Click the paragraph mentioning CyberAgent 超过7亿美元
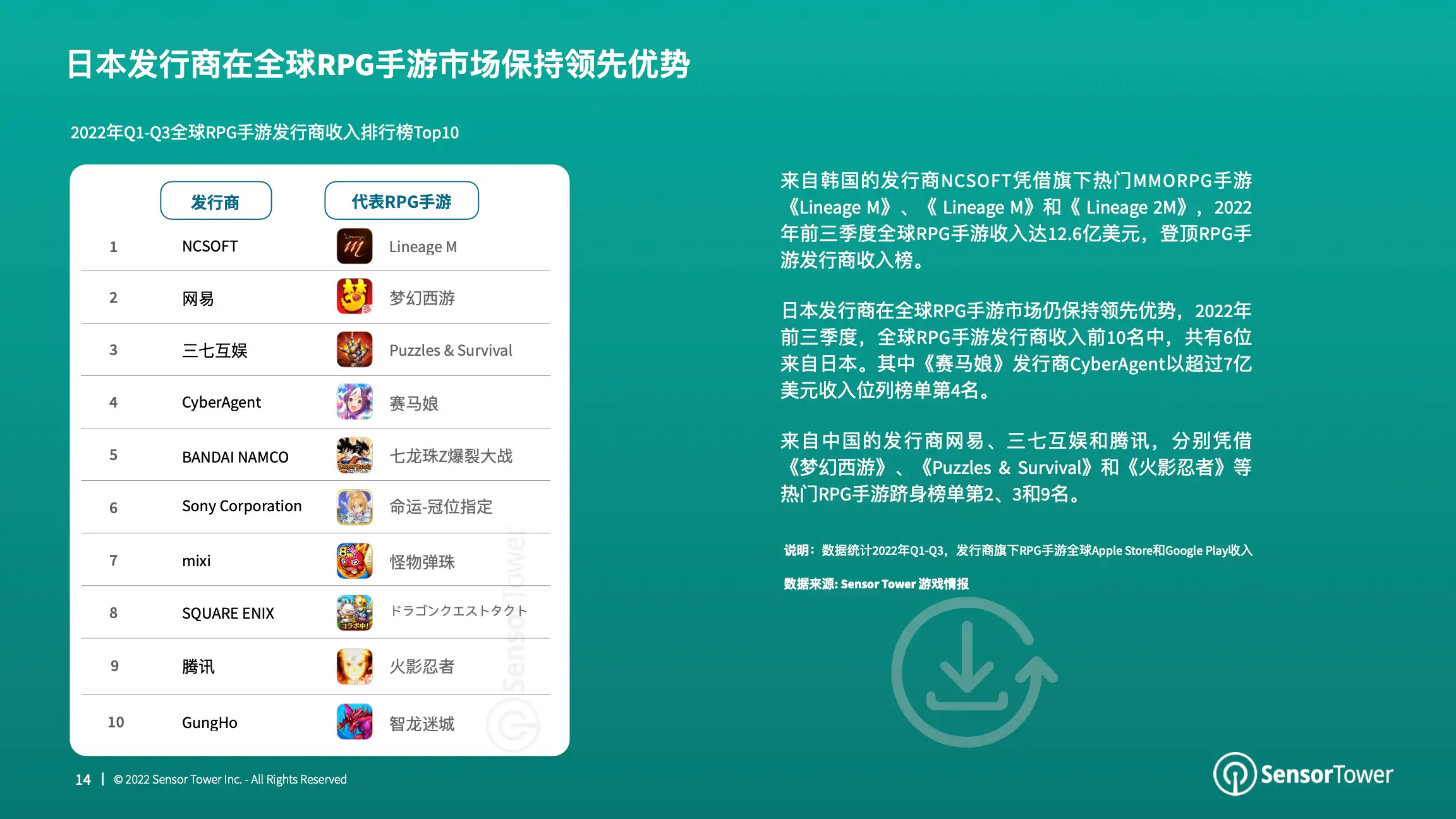Image resolution: width=1456 pixels, height=819 pixels. click(x=1016, y=350)
